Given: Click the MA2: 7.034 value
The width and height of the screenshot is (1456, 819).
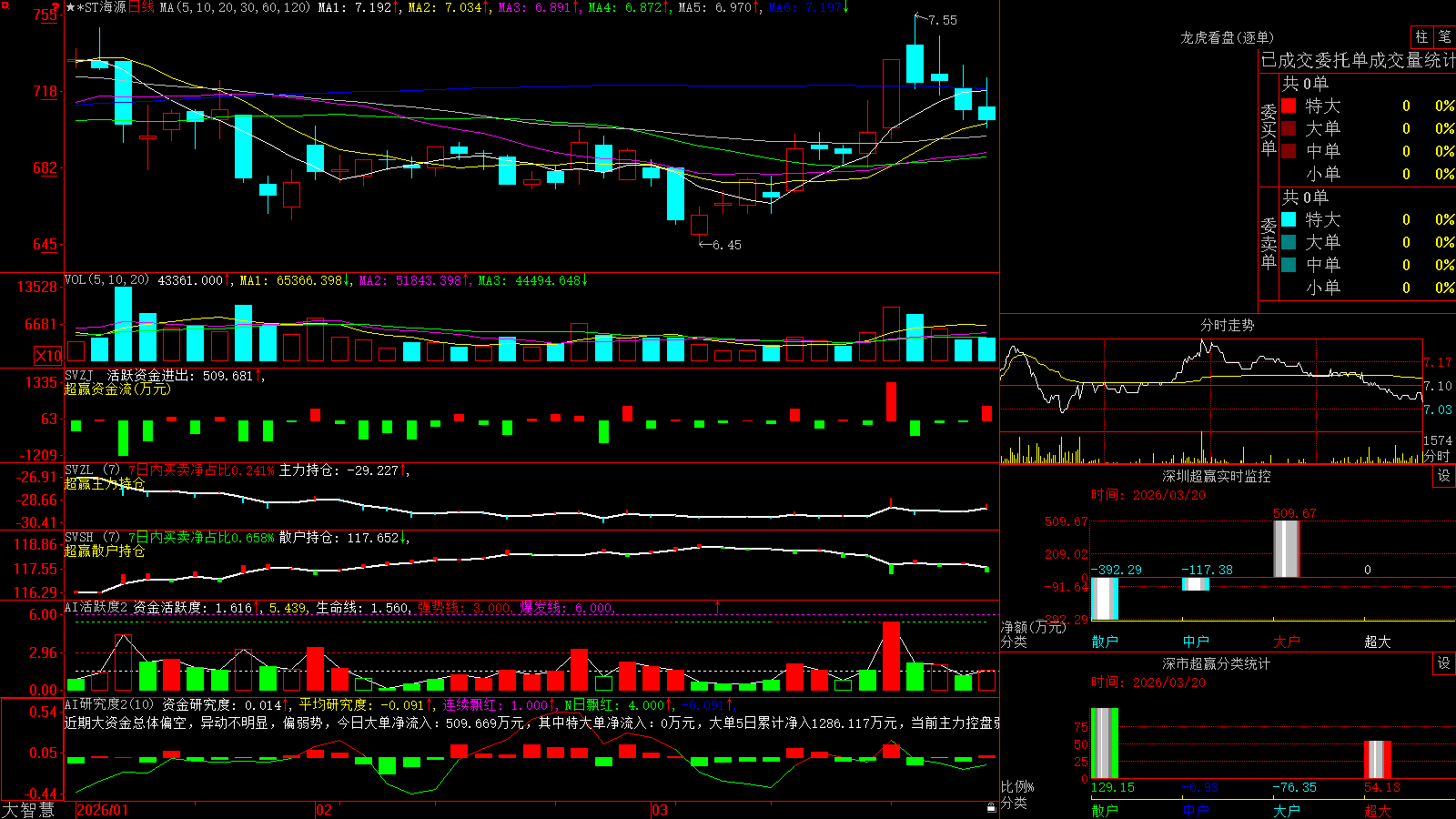Looking at the screenshot, I should 449,7.
